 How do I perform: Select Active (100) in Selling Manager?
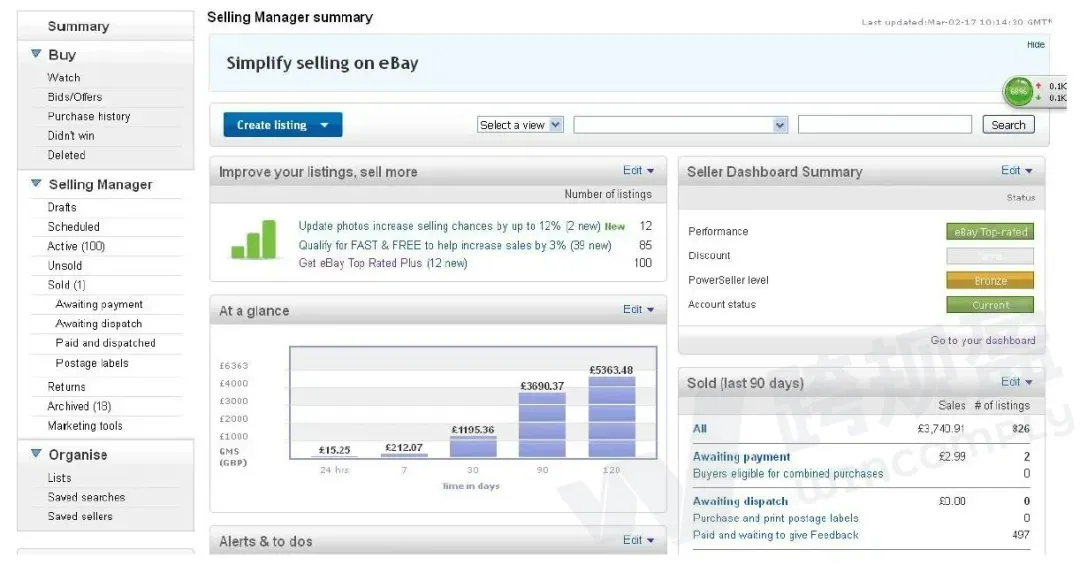[76, 246]
